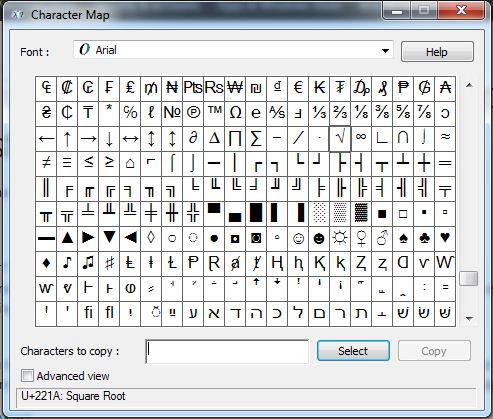Screen dimensions: 493x419
Task: Select the Euro sign character
Action: [298, 89]
